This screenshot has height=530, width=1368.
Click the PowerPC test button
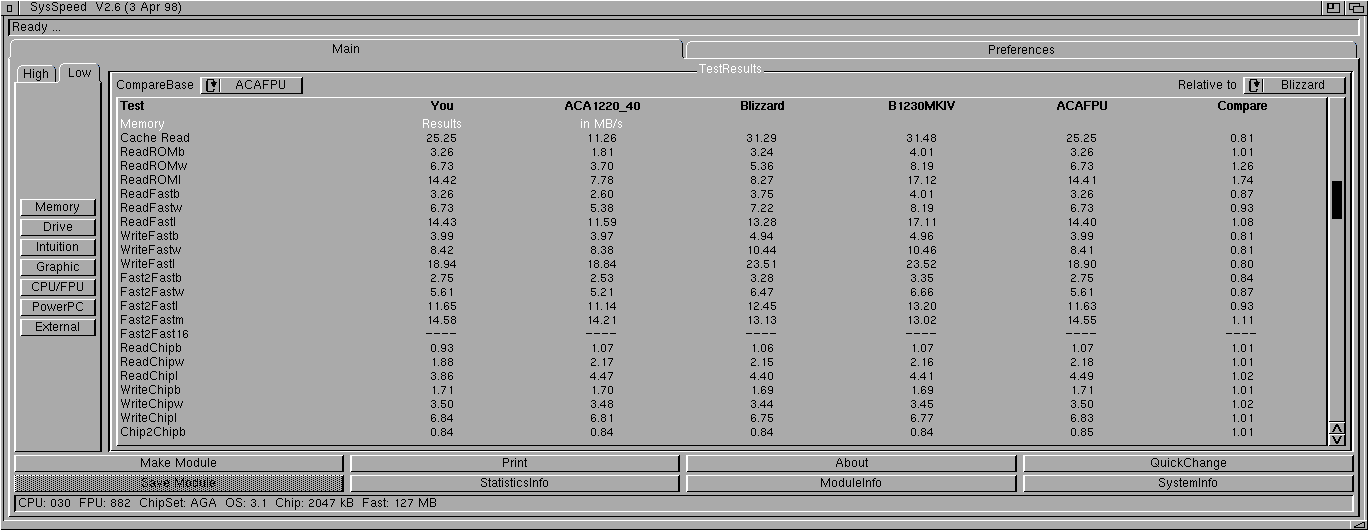point(57,307)
